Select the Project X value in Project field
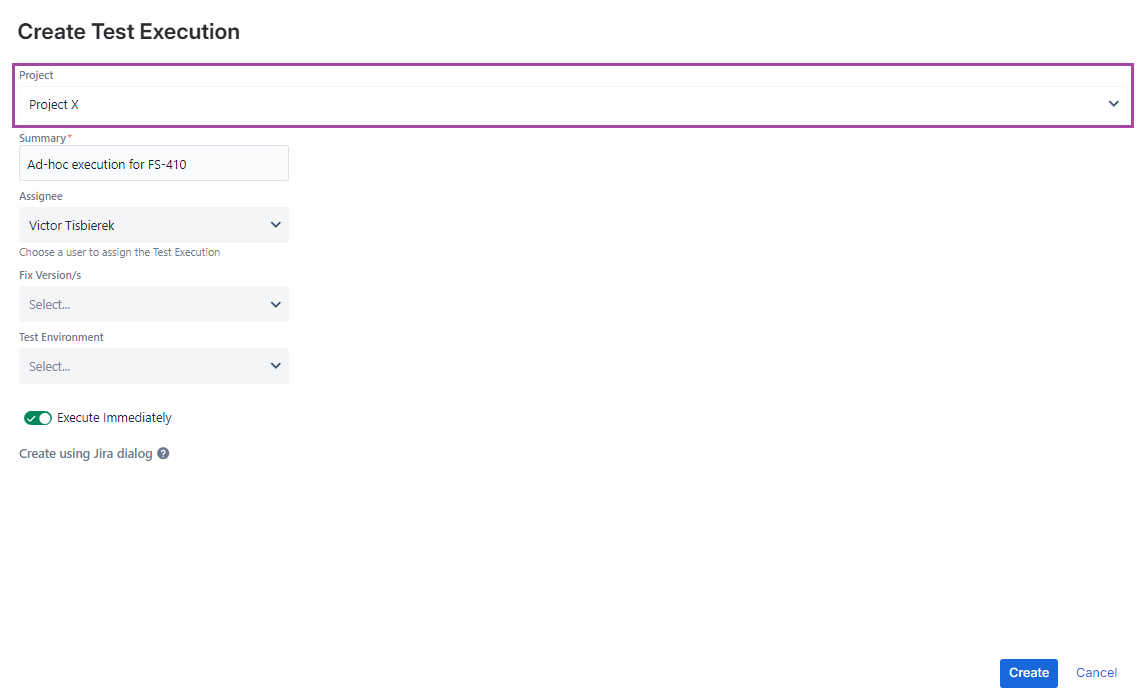 point(54,104)
